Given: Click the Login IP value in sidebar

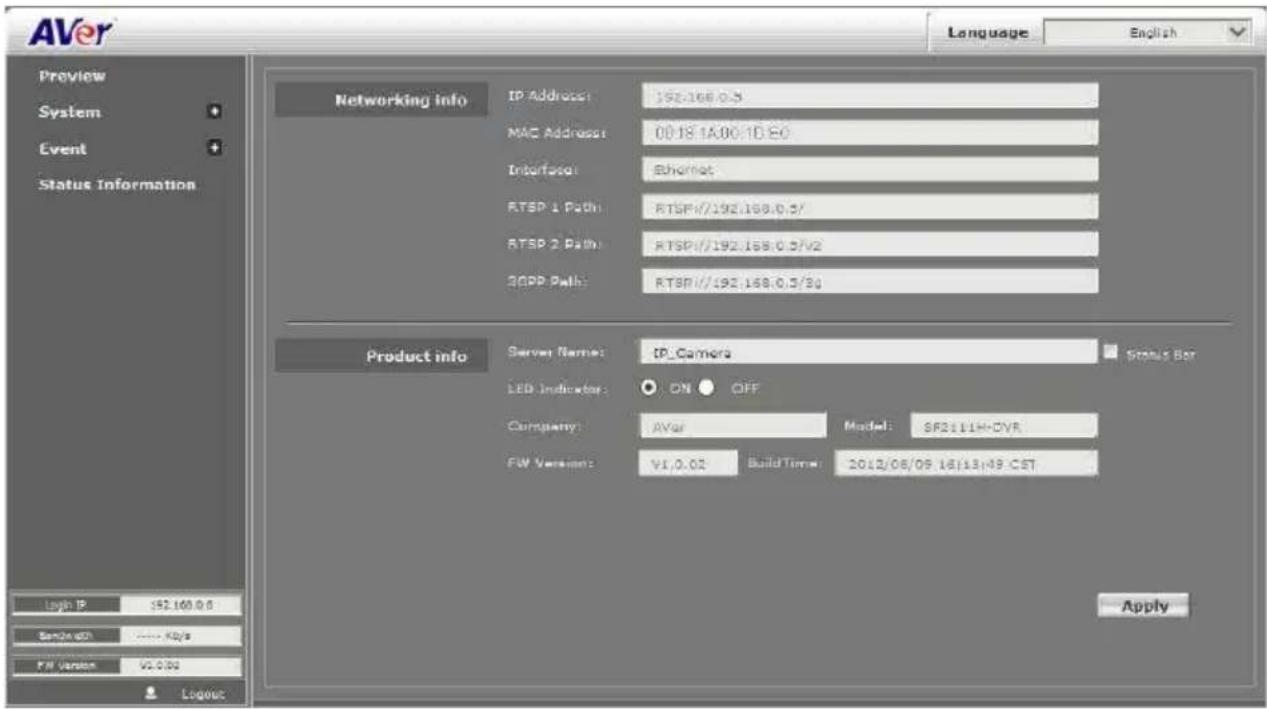Looking at the screenshot, I should 181,605.
